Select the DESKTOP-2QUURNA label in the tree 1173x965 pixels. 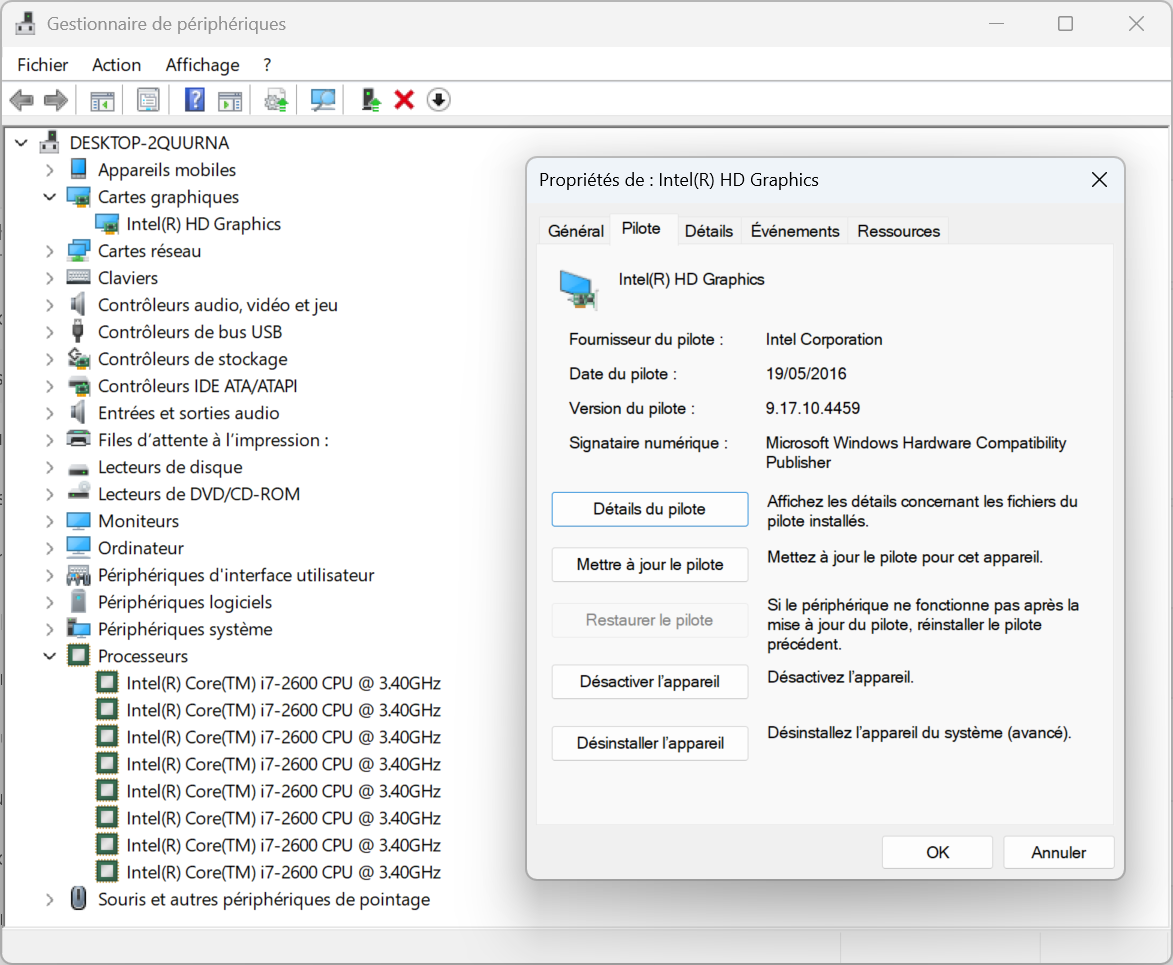coord(150,143)
